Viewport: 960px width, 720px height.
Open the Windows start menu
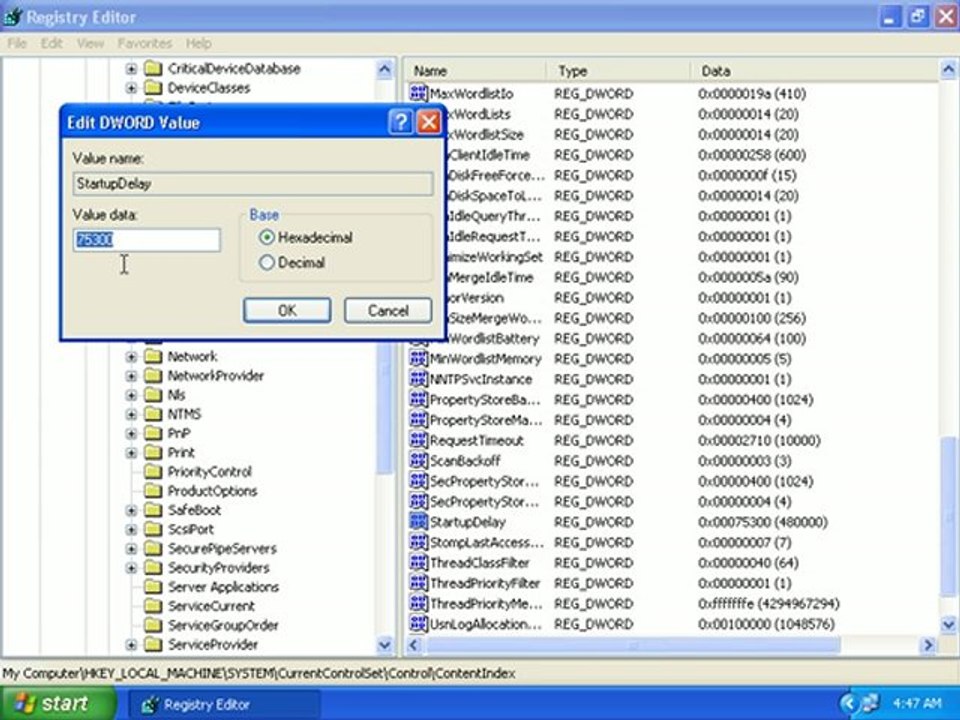(58, 703)
